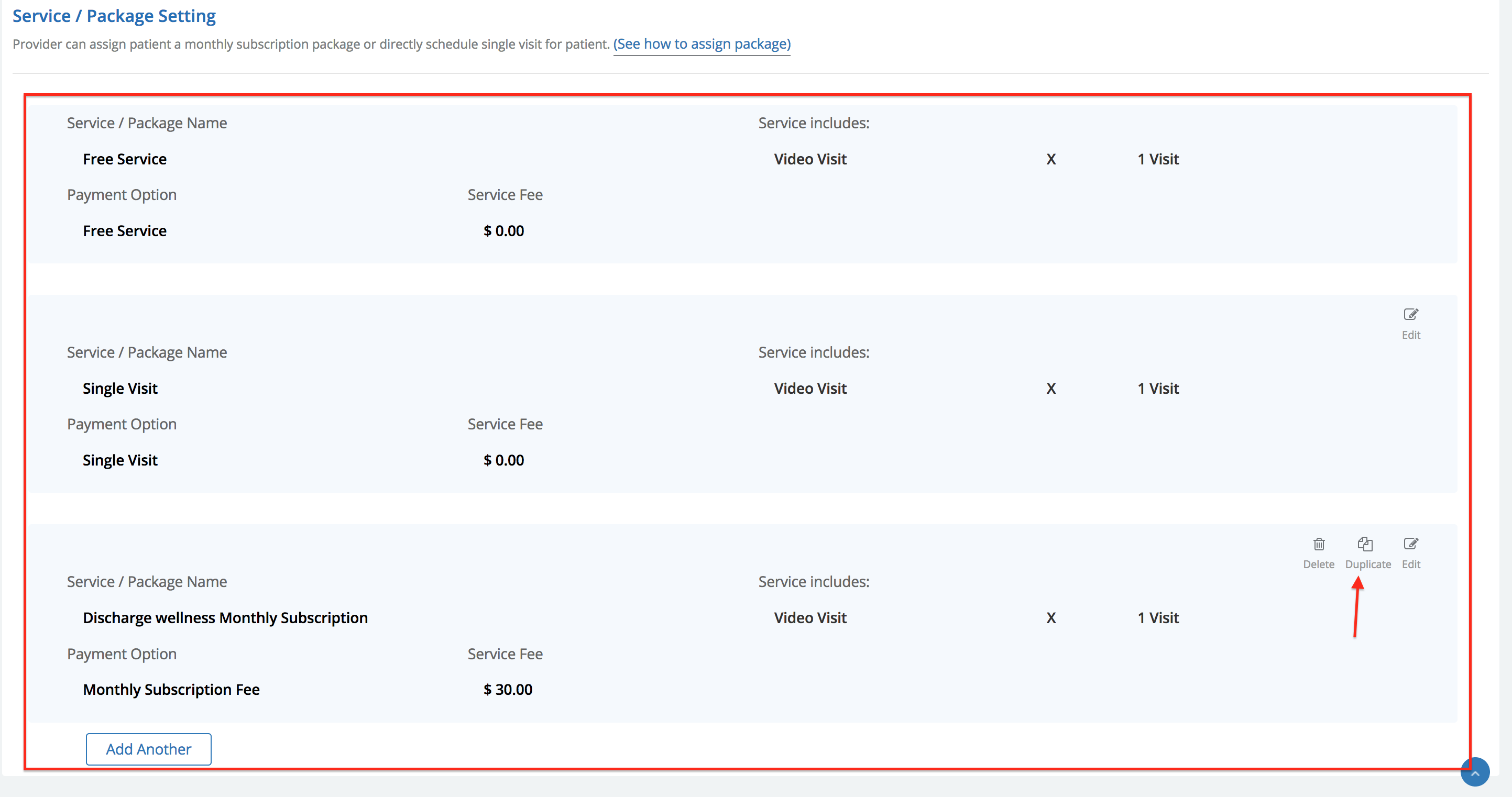This screenshot has height=797, width=1512.
Task: Duplicate the Discharge wellness Monthly Subscription package
Action: (x=1366, y=544)
